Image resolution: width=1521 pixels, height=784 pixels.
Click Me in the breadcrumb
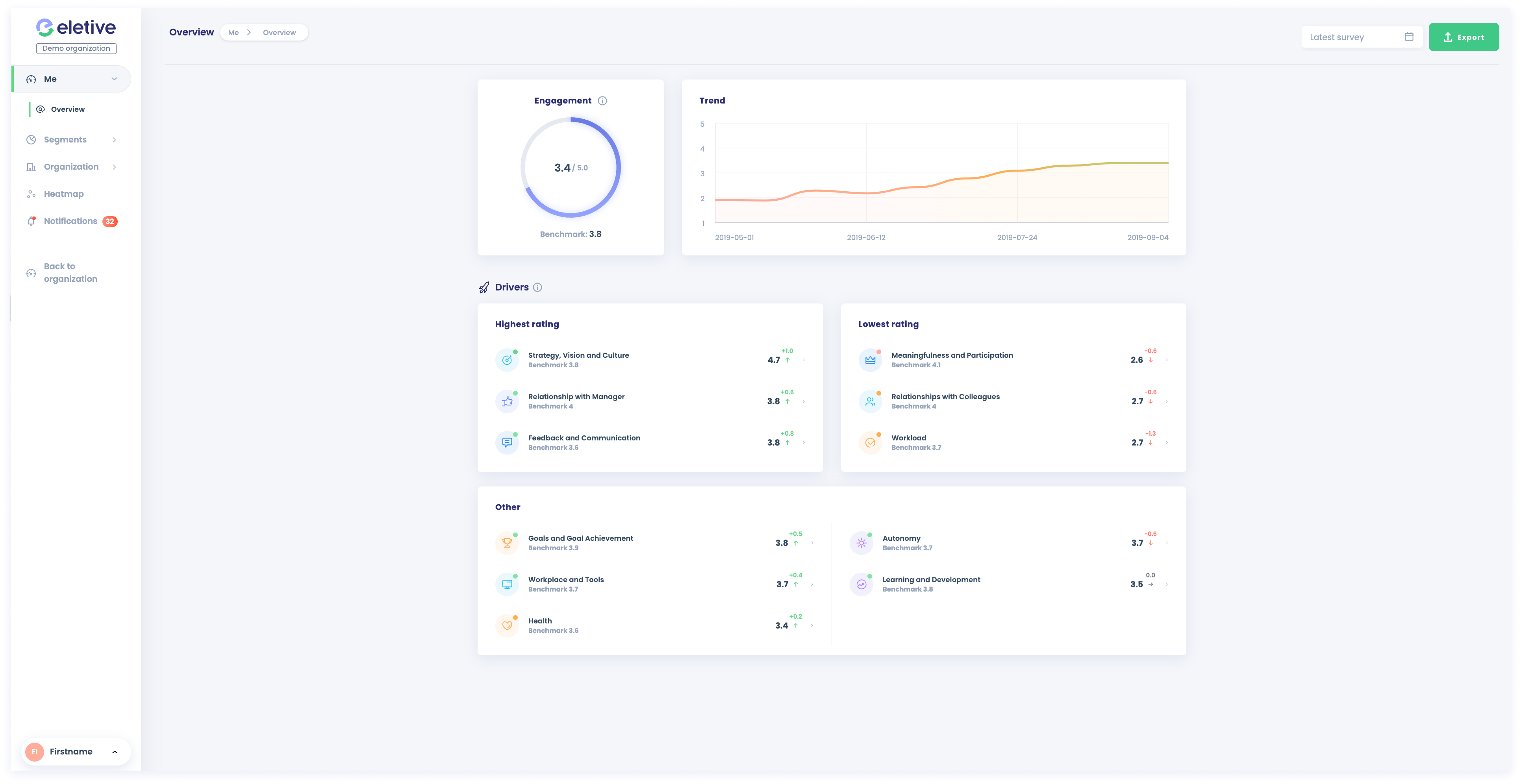pyautogui.click(x=233, y=32)
